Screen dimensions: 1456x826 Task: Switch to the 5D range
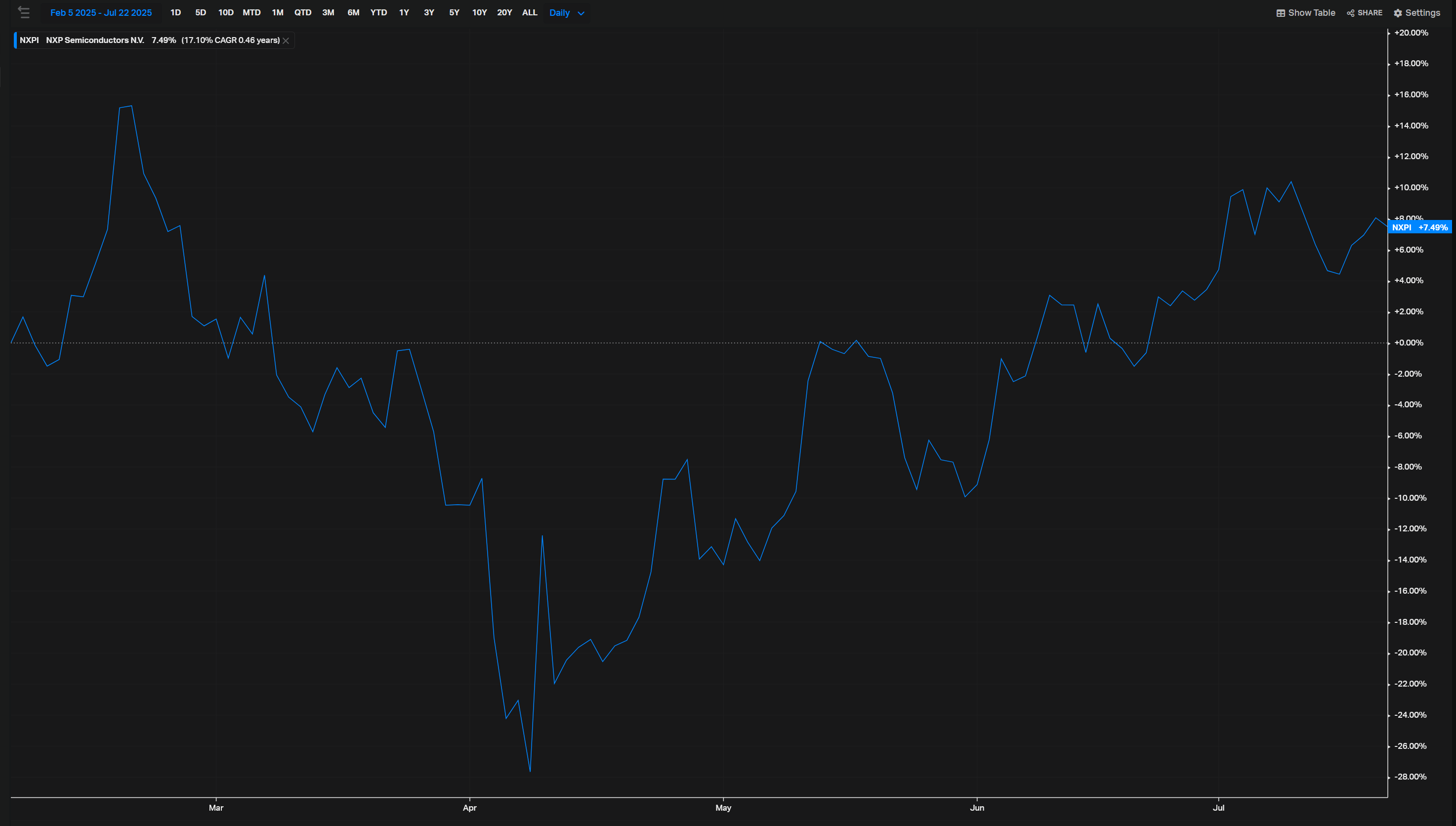[200, 12]
